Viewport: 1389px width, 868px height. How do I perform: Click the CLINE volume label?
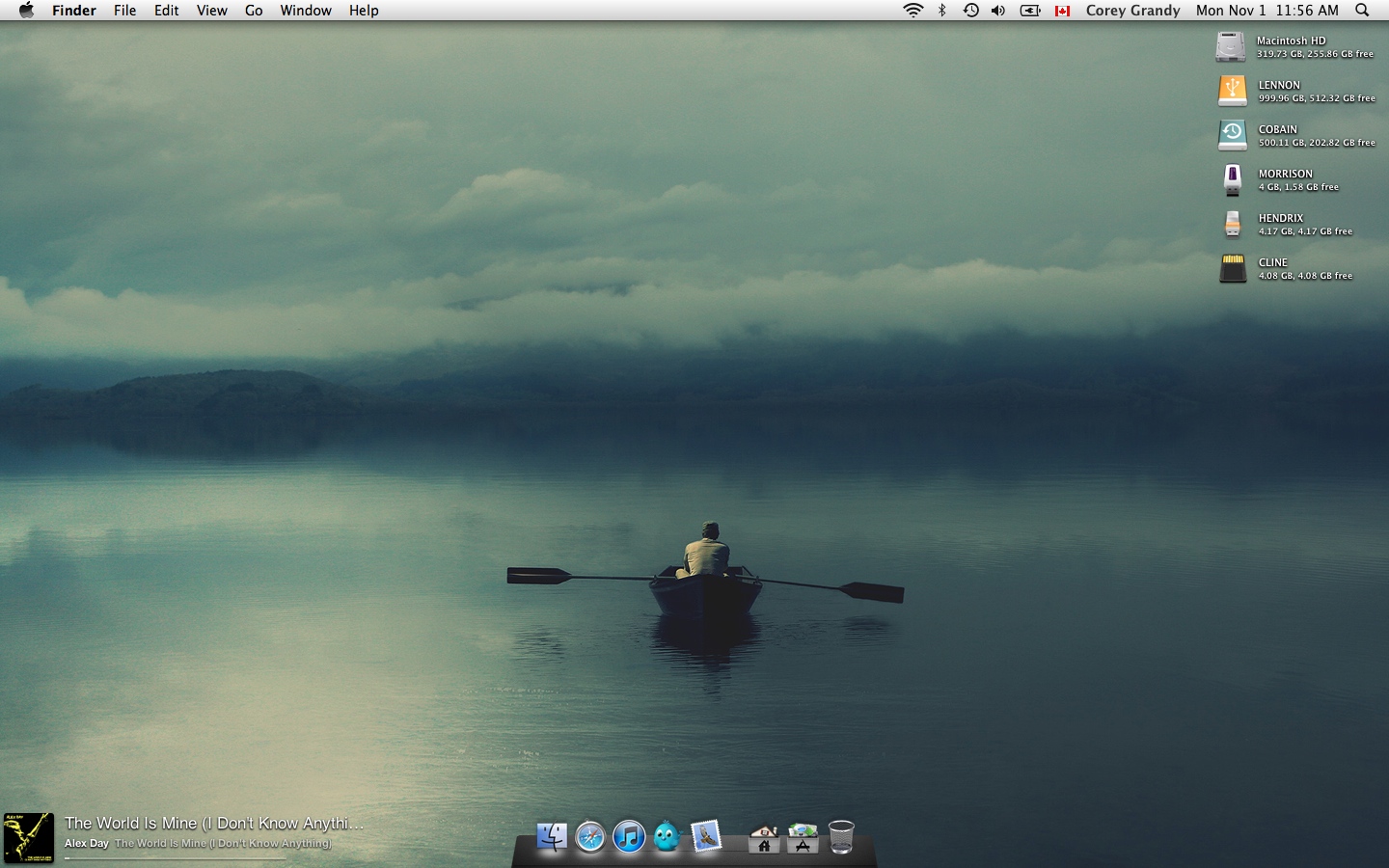(x=1272, y=262)
